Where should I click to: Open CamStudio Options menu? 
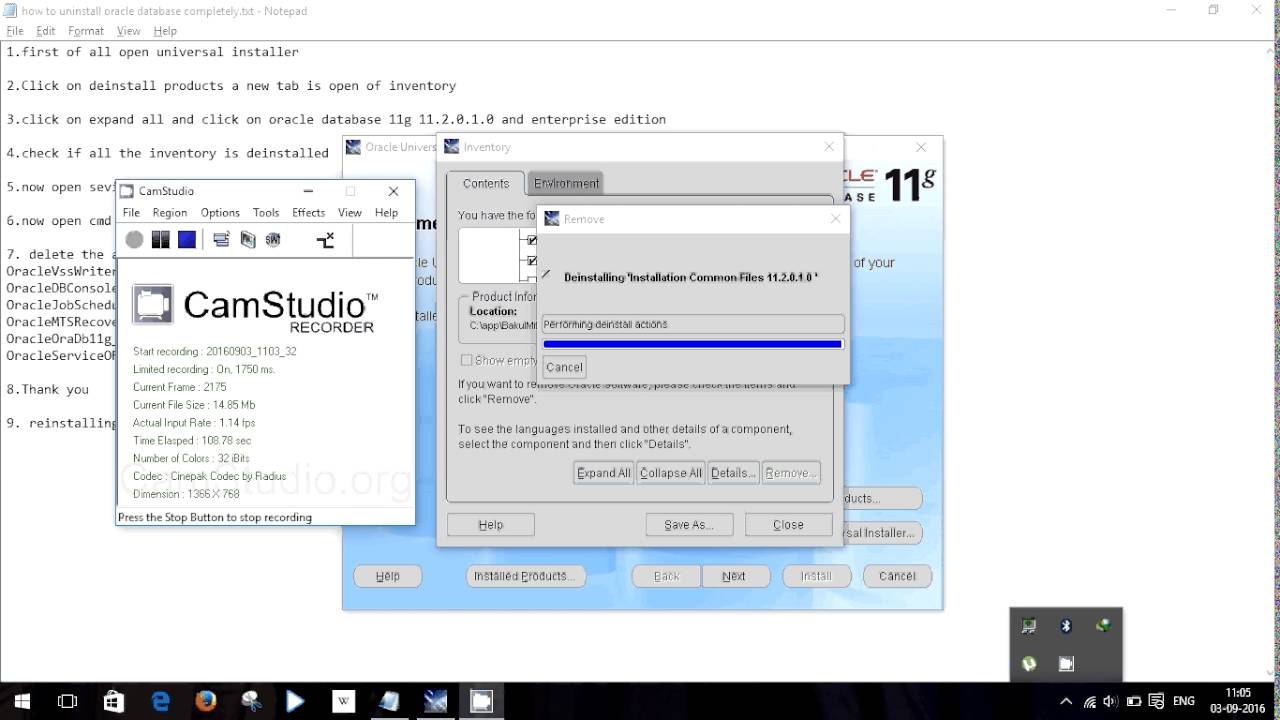point(220,213)
